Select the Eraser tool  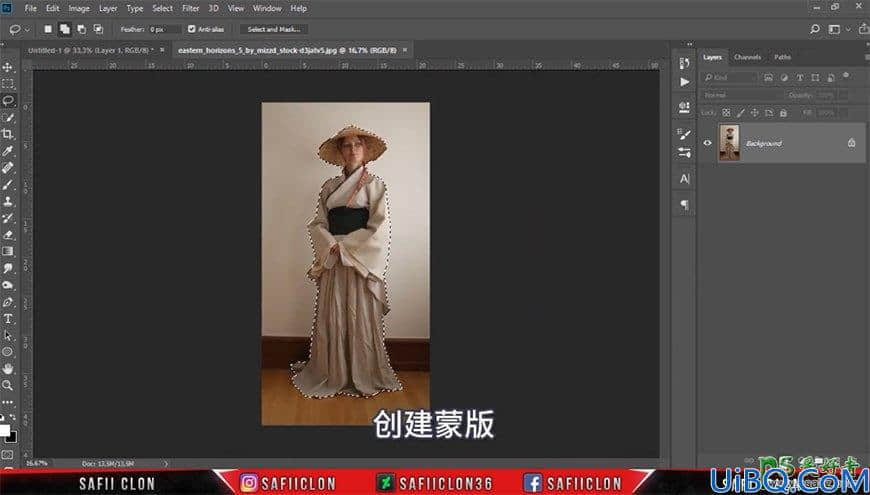[x=8, y=234]
